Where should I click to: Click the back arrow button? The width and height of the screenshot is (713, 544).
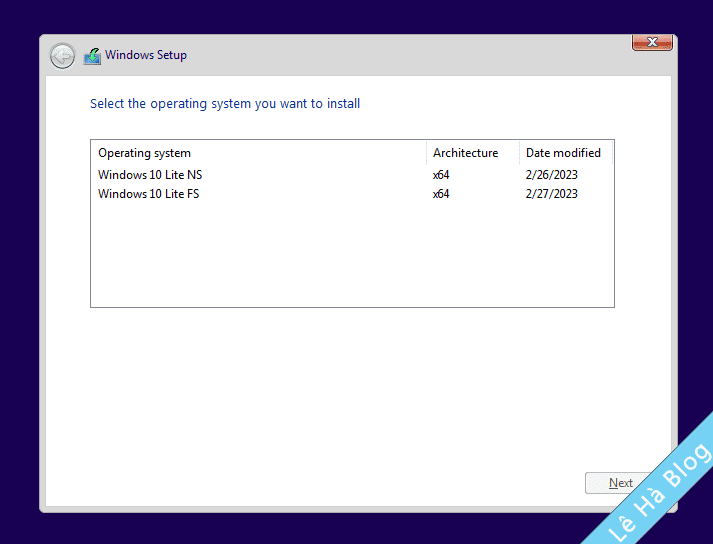pos(62,56)
